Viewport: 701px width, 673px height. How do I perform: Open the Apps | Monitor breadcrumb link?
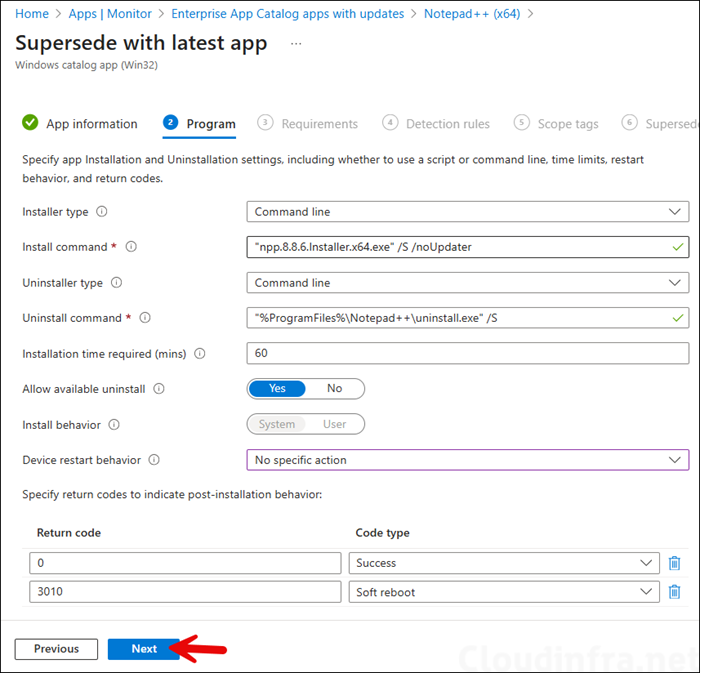[110, 14]
